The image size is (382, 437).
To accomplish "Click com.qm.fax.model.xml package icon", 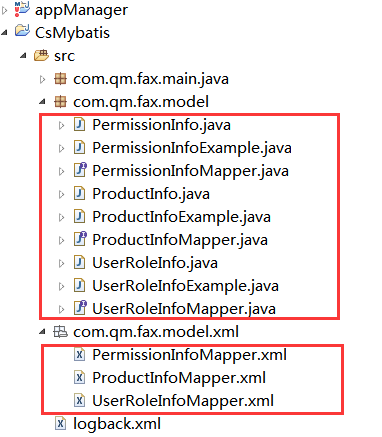I will (x=60, y=332).
